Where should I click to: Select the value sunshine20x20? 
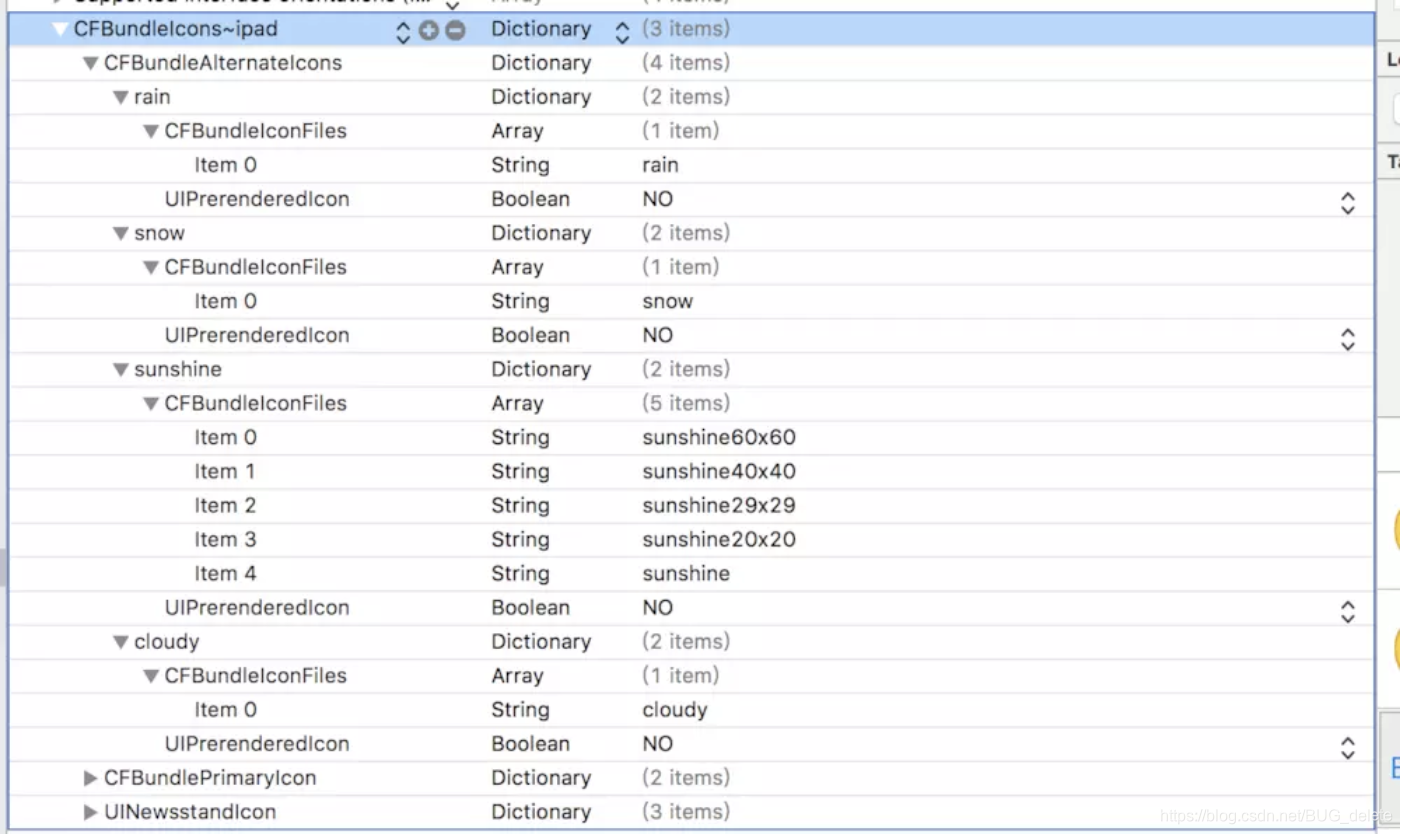tap(719, 539)
